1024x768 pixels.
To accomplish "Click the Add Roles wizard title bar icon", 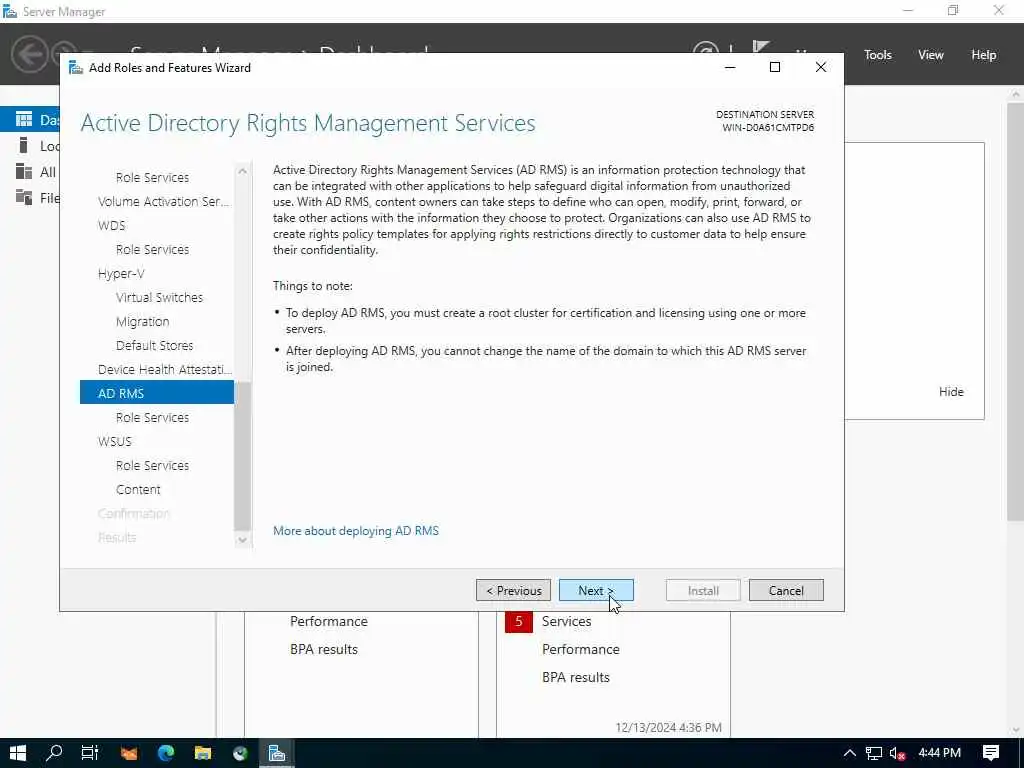I will tap(76, 67).
